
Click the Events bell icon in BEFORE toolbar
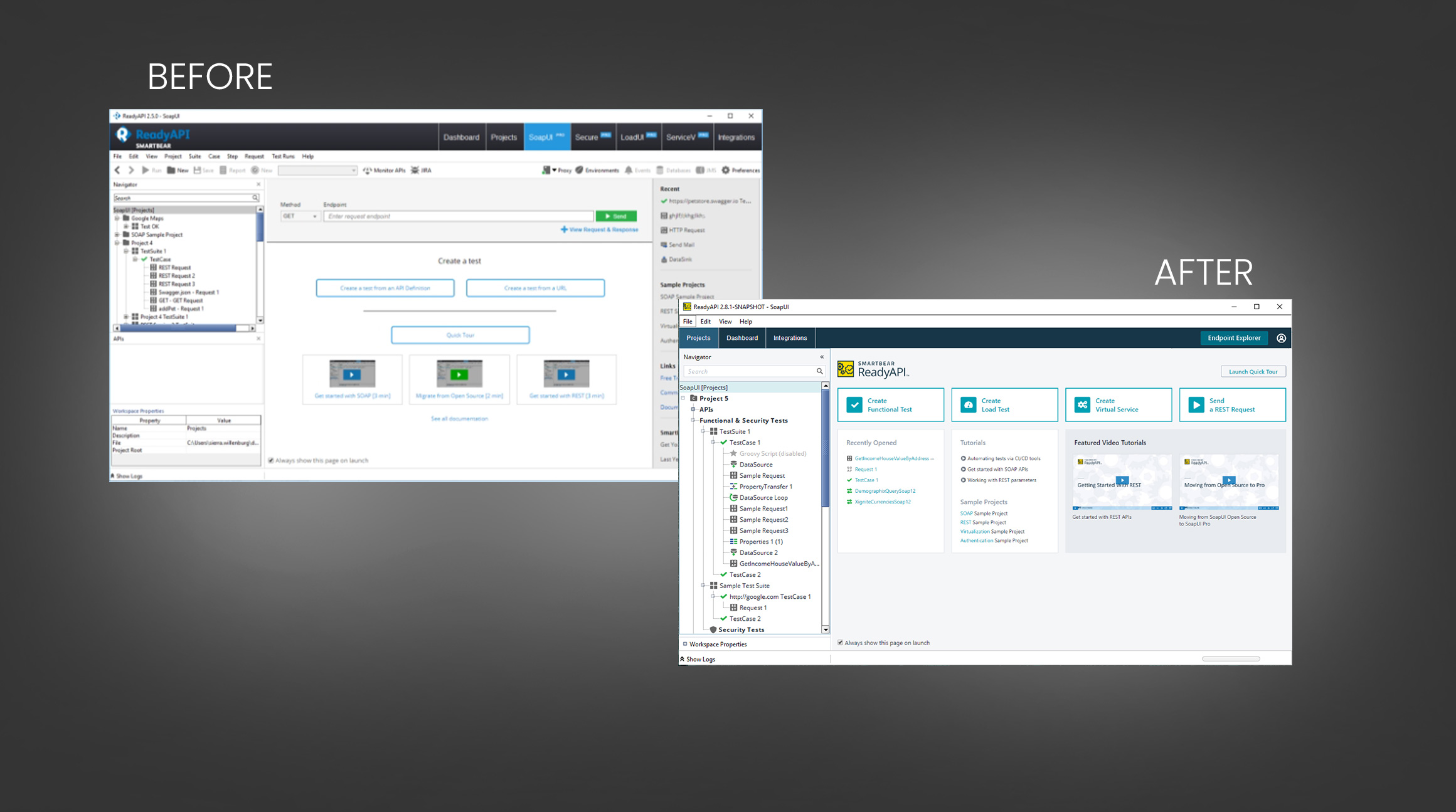[629, 170]
